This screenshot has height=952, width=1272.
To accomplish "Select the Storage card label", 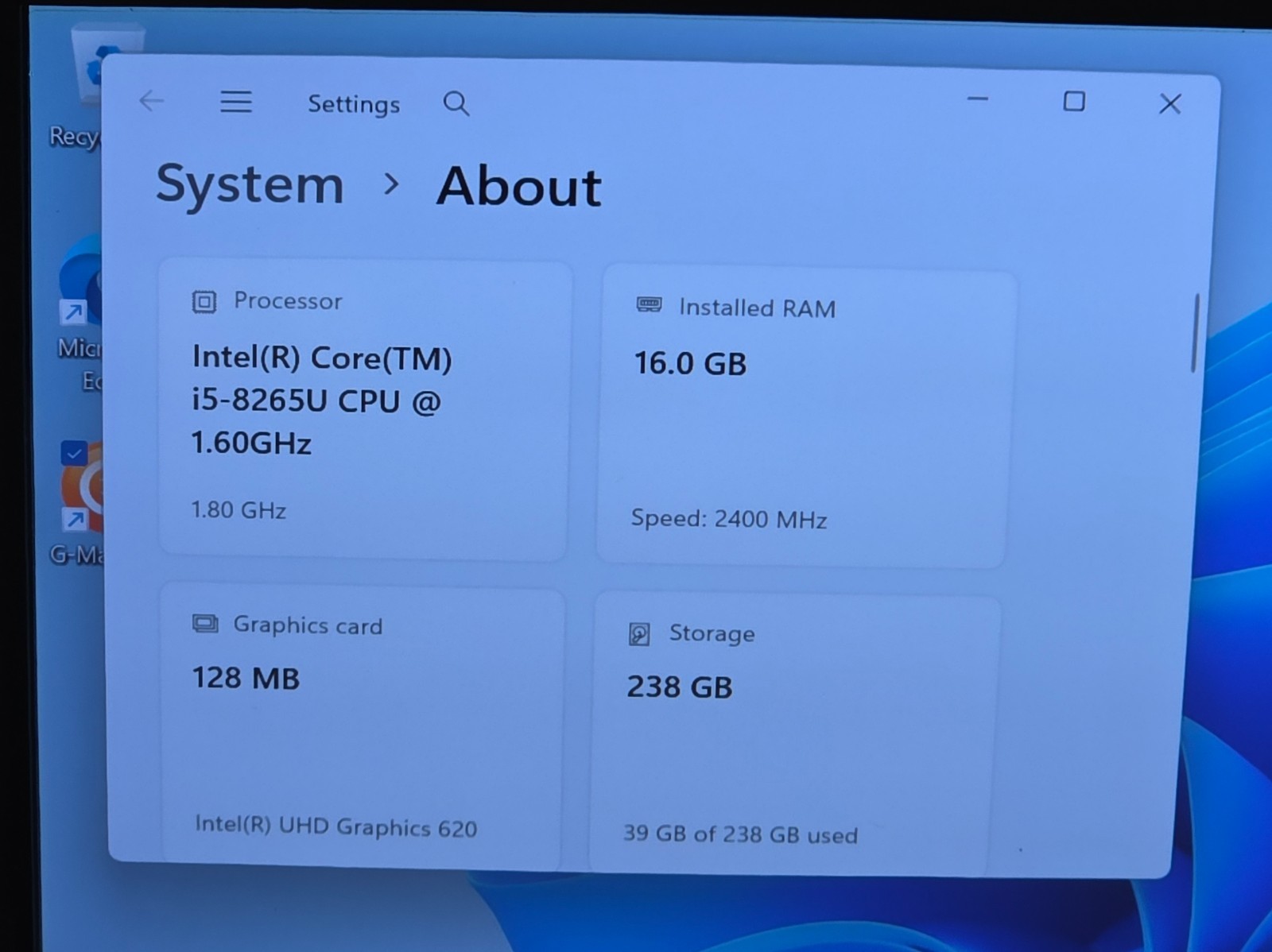I will (x=712, y=633).
